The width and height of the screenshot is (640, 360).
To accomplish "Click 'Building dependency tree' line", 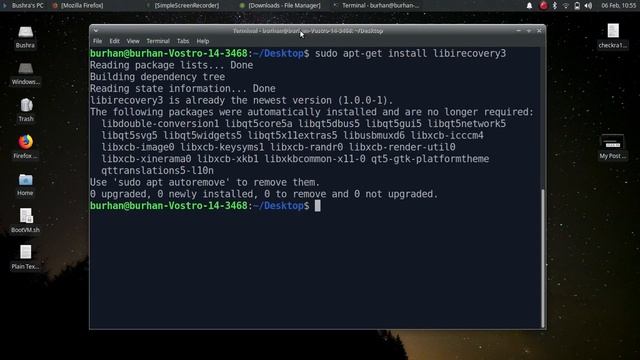I will (157, 77).
